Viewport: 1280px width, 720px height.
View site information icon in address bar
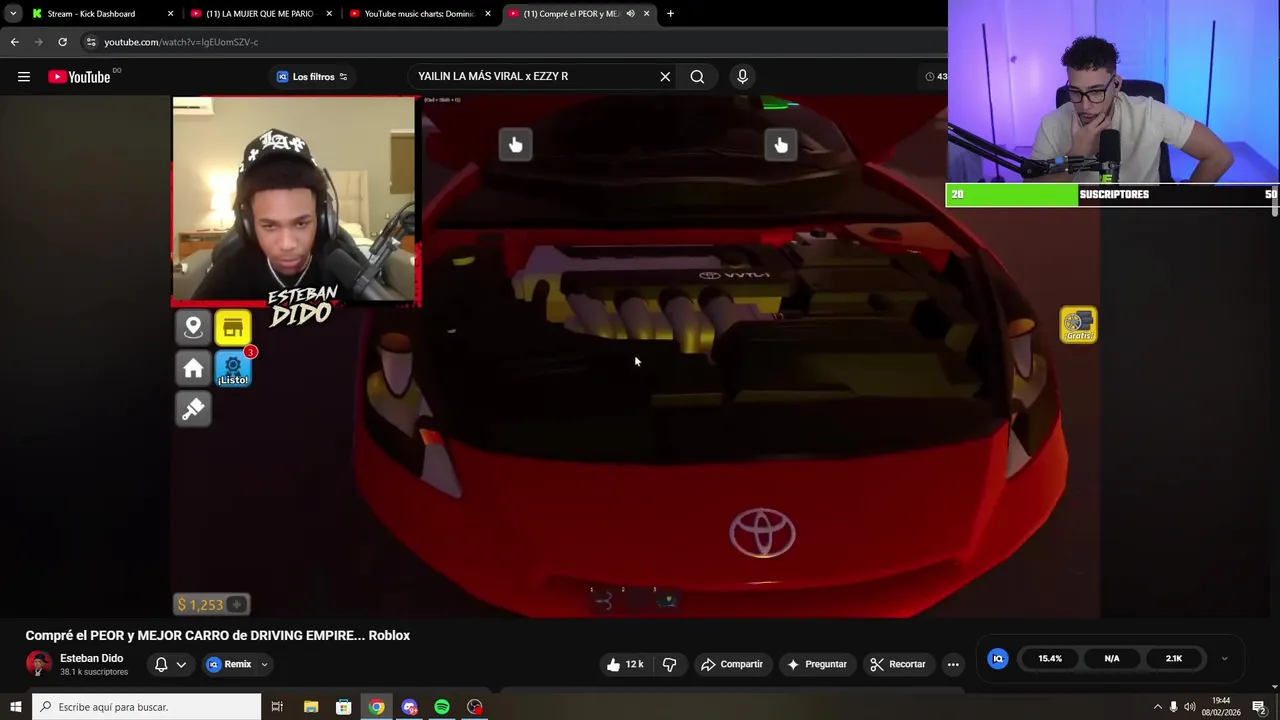click(91, 42)
